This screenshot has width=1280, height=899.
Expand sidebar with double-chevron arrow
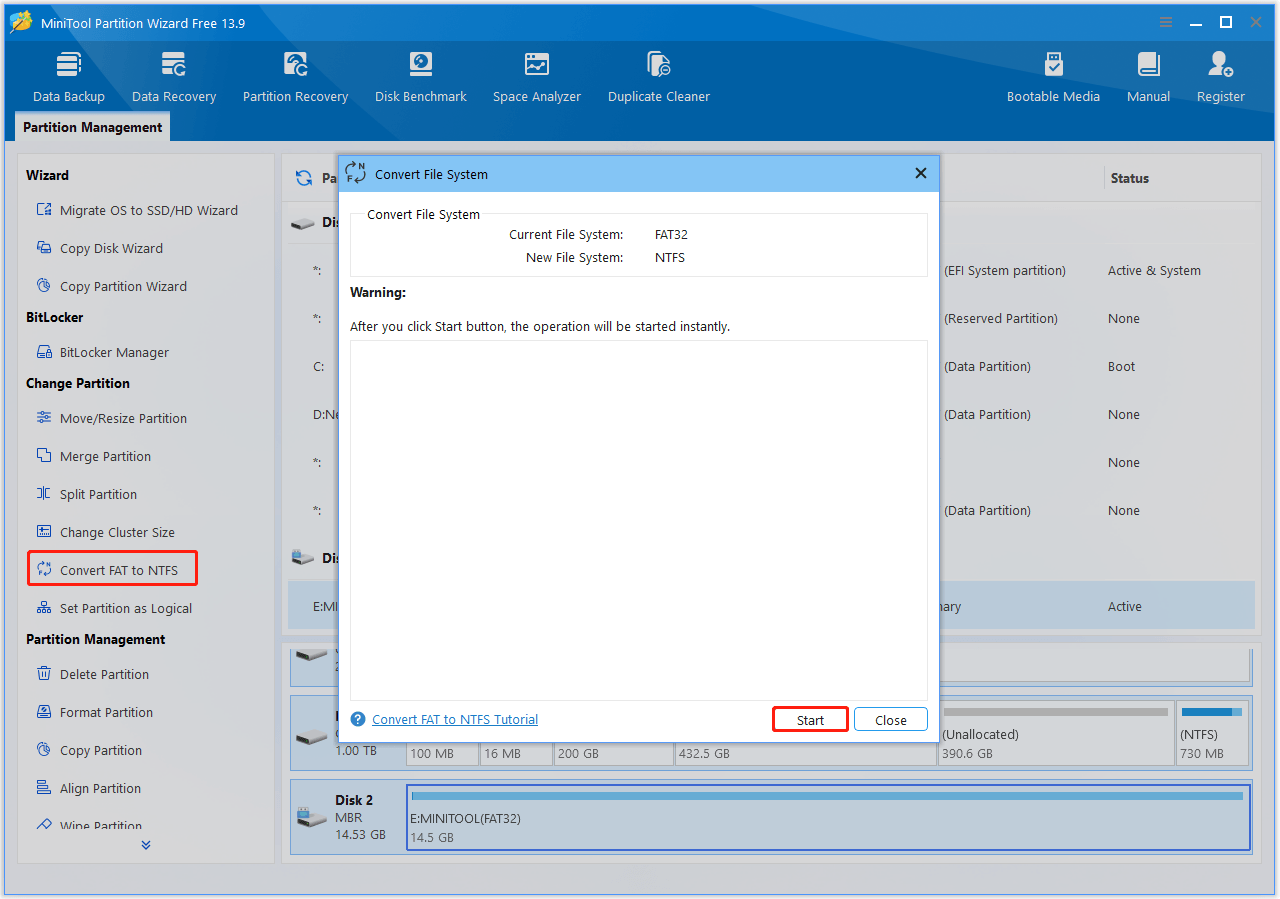pyautogui.click(x=146, y=845)
